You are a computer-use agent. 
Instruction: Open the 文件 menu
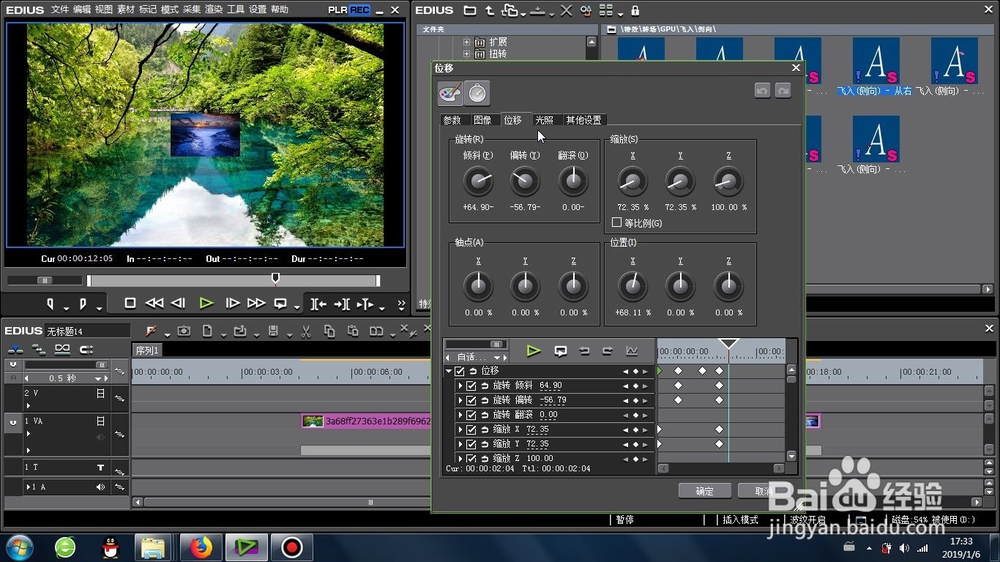click(59, 10)
